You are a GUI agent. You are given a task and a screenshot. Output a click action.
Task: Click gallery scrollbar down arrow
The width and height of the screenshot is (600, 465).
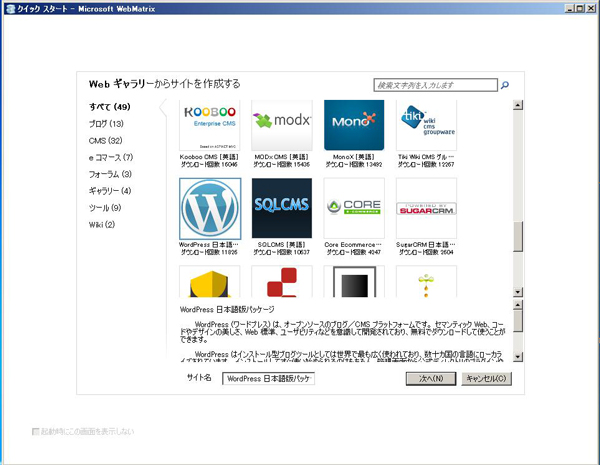[x=518, y=292]
